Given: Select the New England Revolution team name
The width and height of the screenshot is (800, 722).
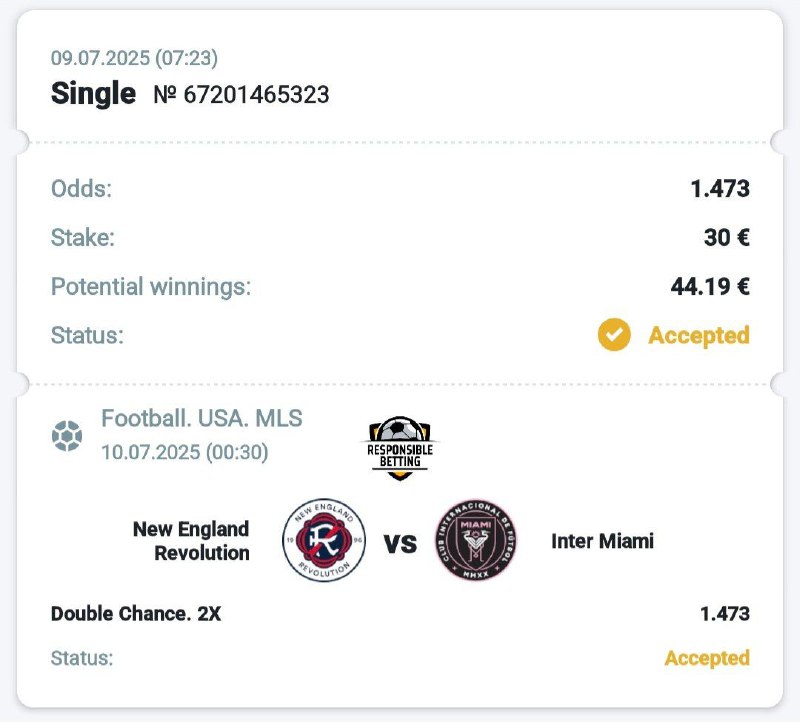Looking at the screenshot, I should pos(191,541).
